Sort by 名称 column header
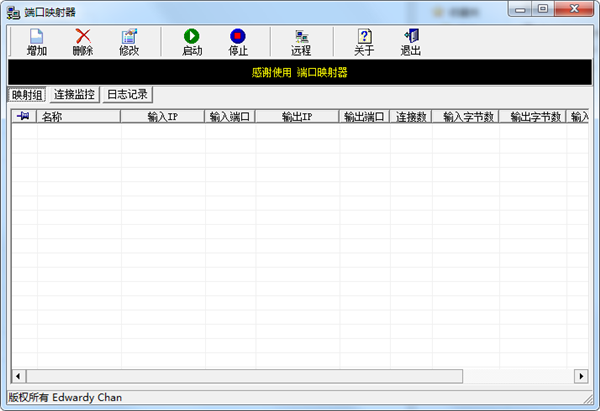Image resolution: width=600 pixels, height=411 pixels. (x=78, y=117)
